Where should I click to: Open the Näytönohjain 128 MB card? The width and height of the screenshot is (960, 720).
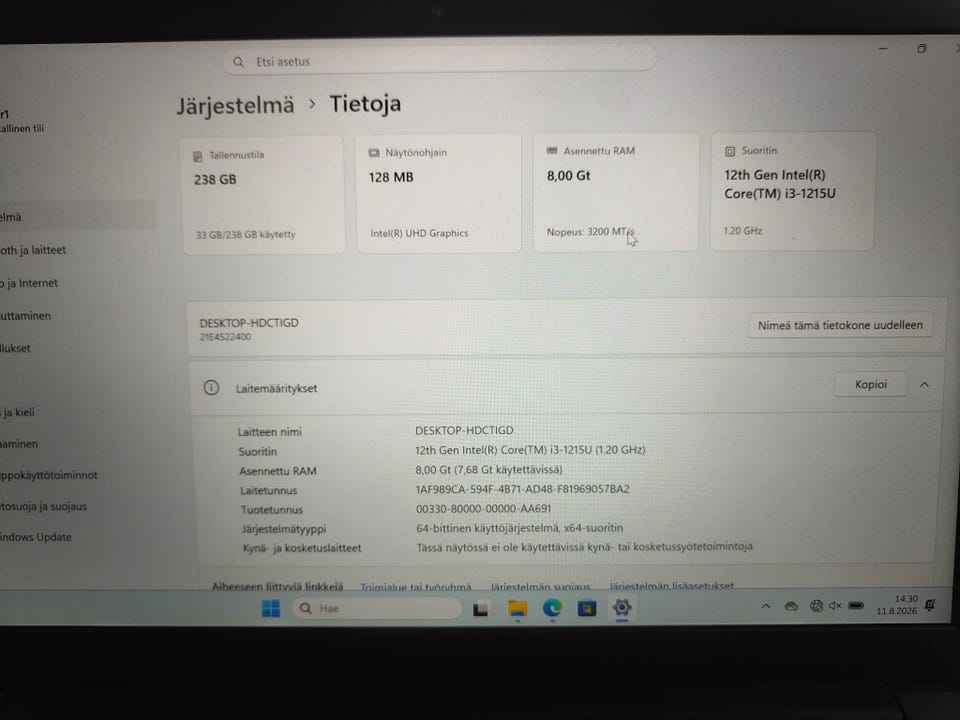pyautogui.click(x=438, y=193)
